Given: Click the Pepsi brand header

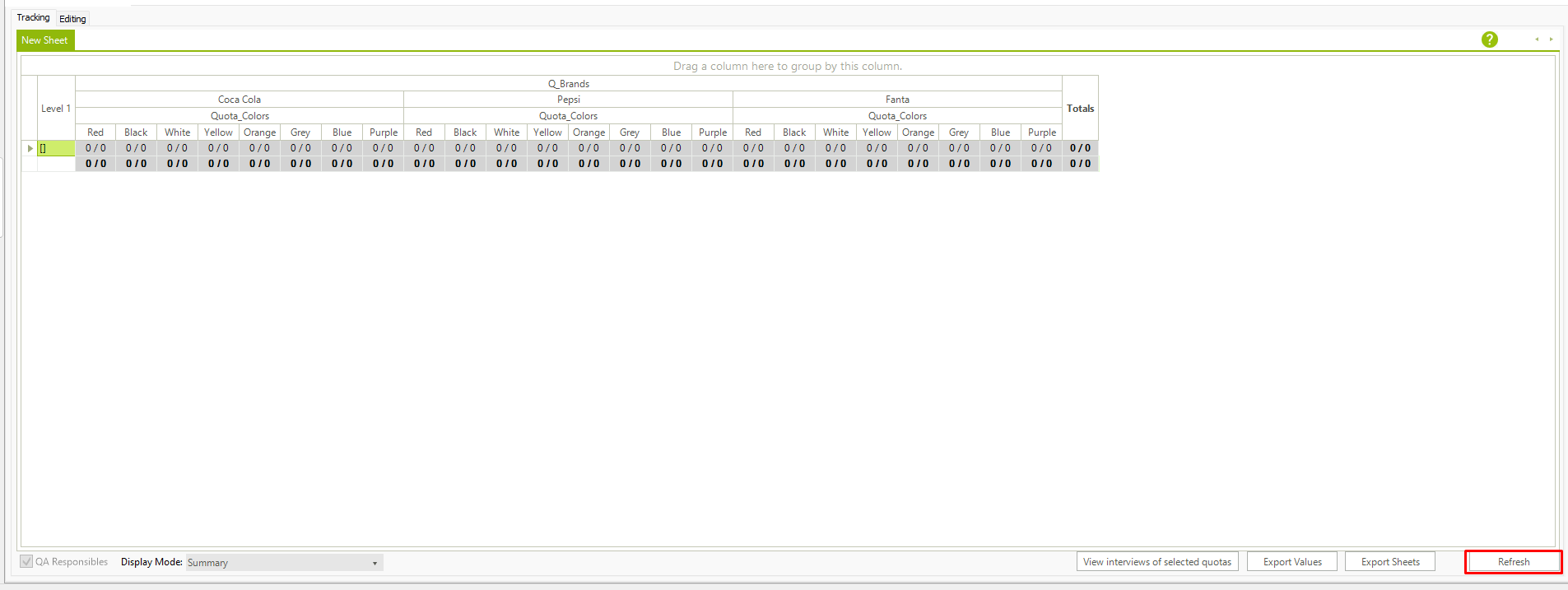Looking at the screenshot, I should (569, 100).
